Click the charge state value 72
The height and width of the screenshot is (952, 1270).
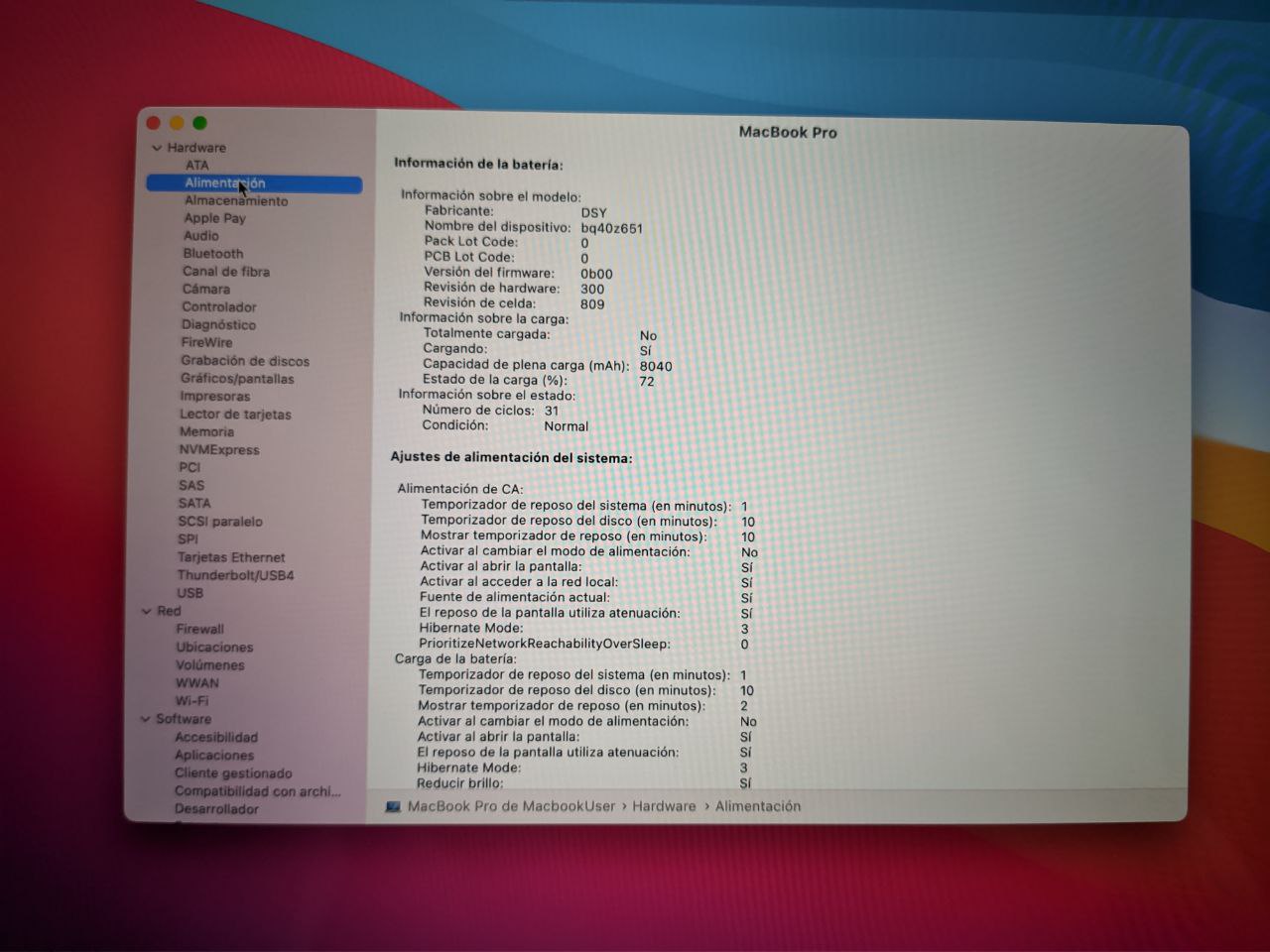pyautogui.click(x=647, y=381)
